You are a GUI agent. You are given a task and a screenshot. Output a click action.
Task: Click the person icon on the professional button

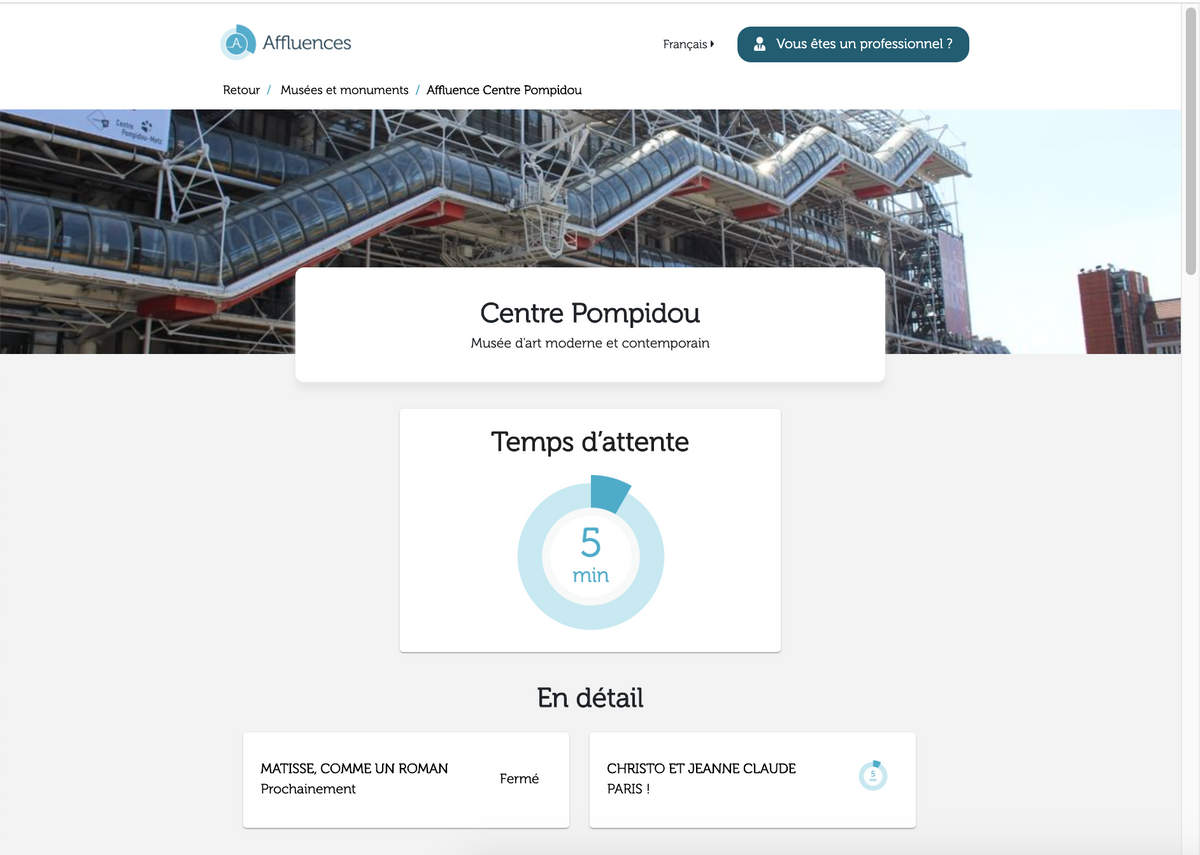click(760, 44)
